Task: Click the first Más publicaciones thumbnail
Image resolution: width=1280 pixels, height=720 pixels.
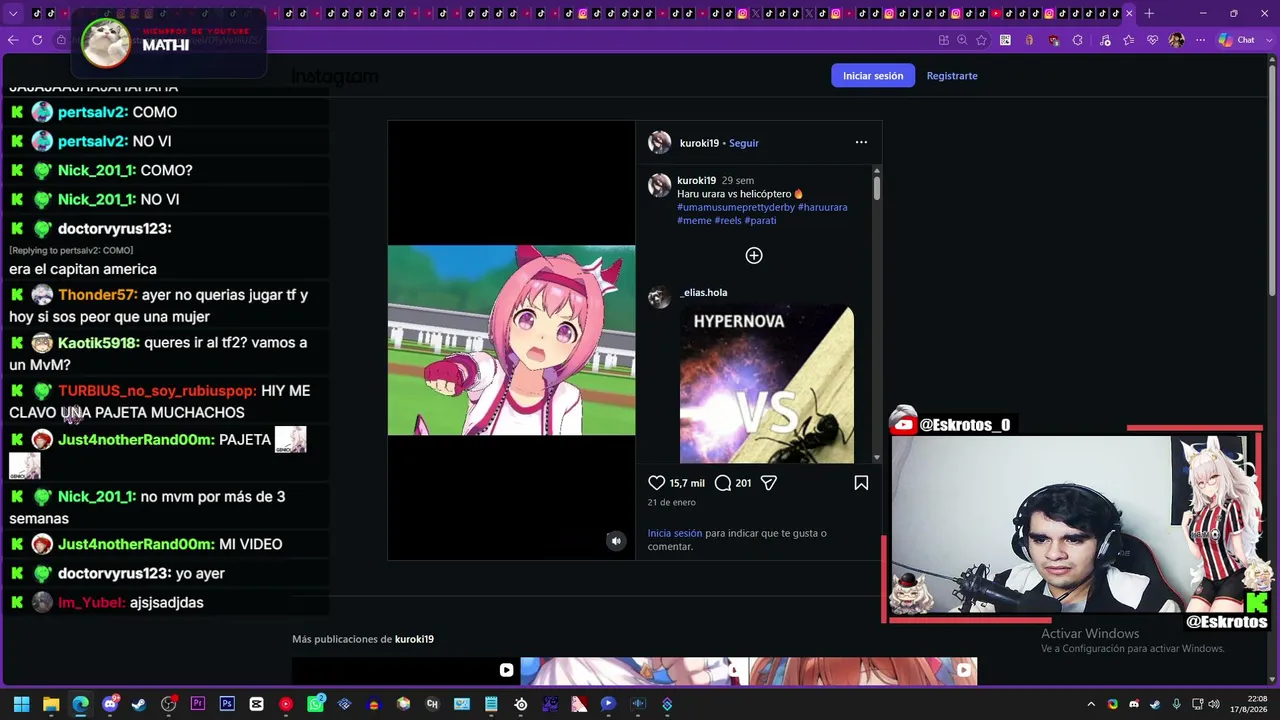Action: click(406, 671)
